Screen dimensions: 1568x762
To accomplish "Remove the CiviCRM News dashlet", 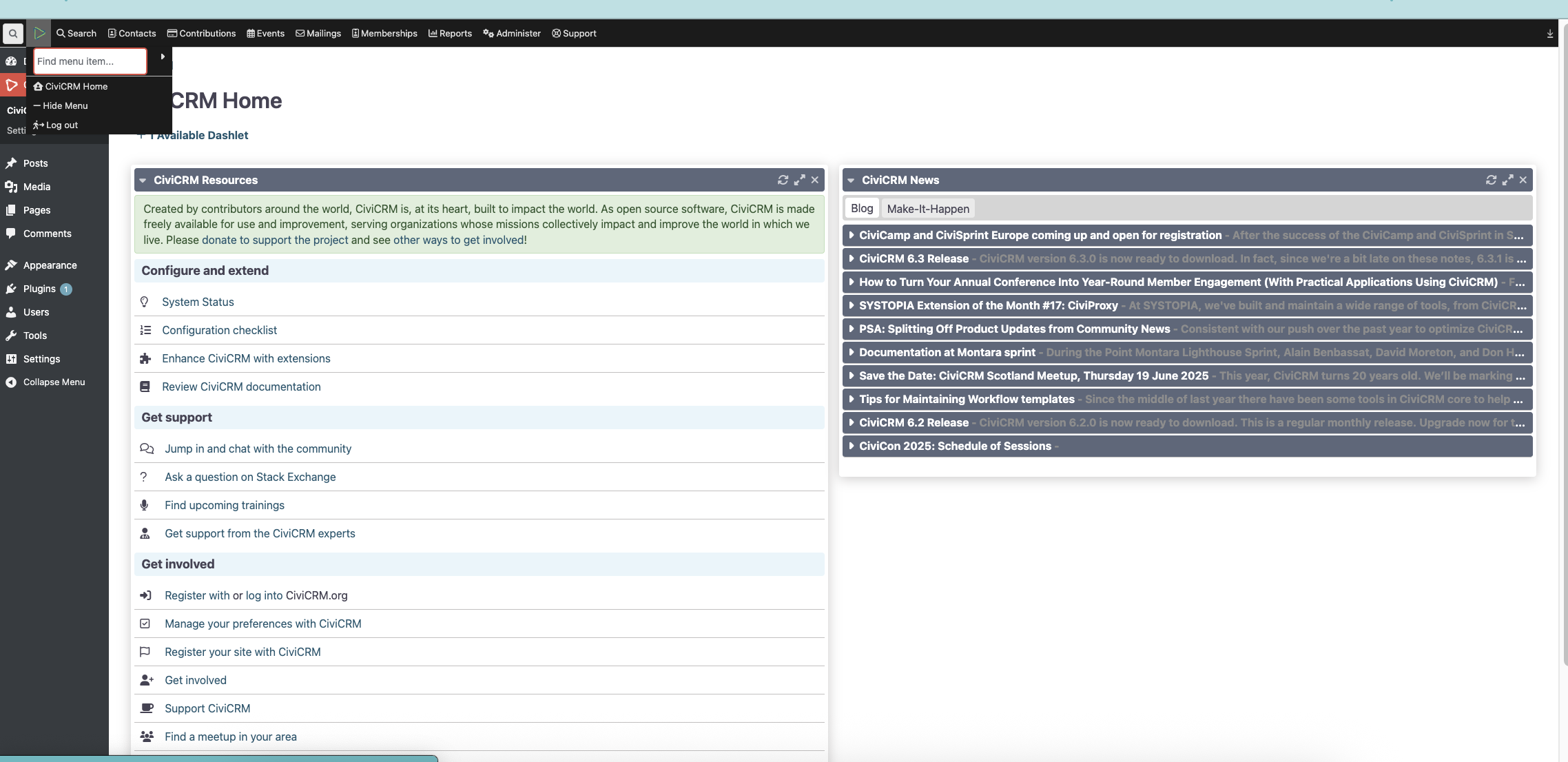I will [1523, 180].
